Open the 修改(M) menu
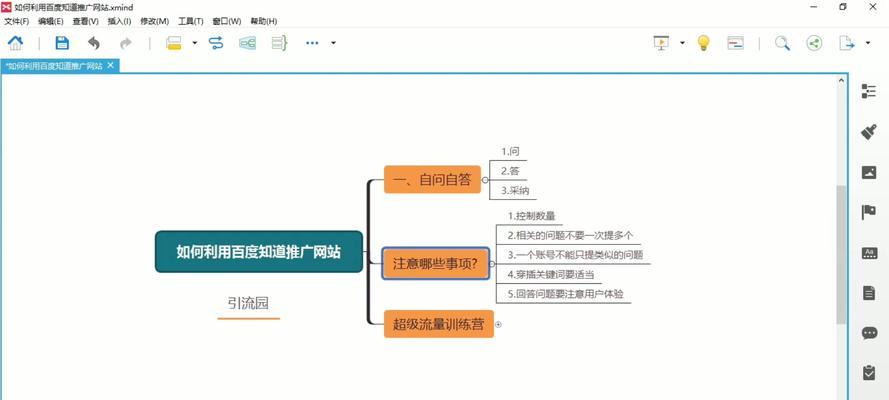Screen dimensions: 889x400 154,22
